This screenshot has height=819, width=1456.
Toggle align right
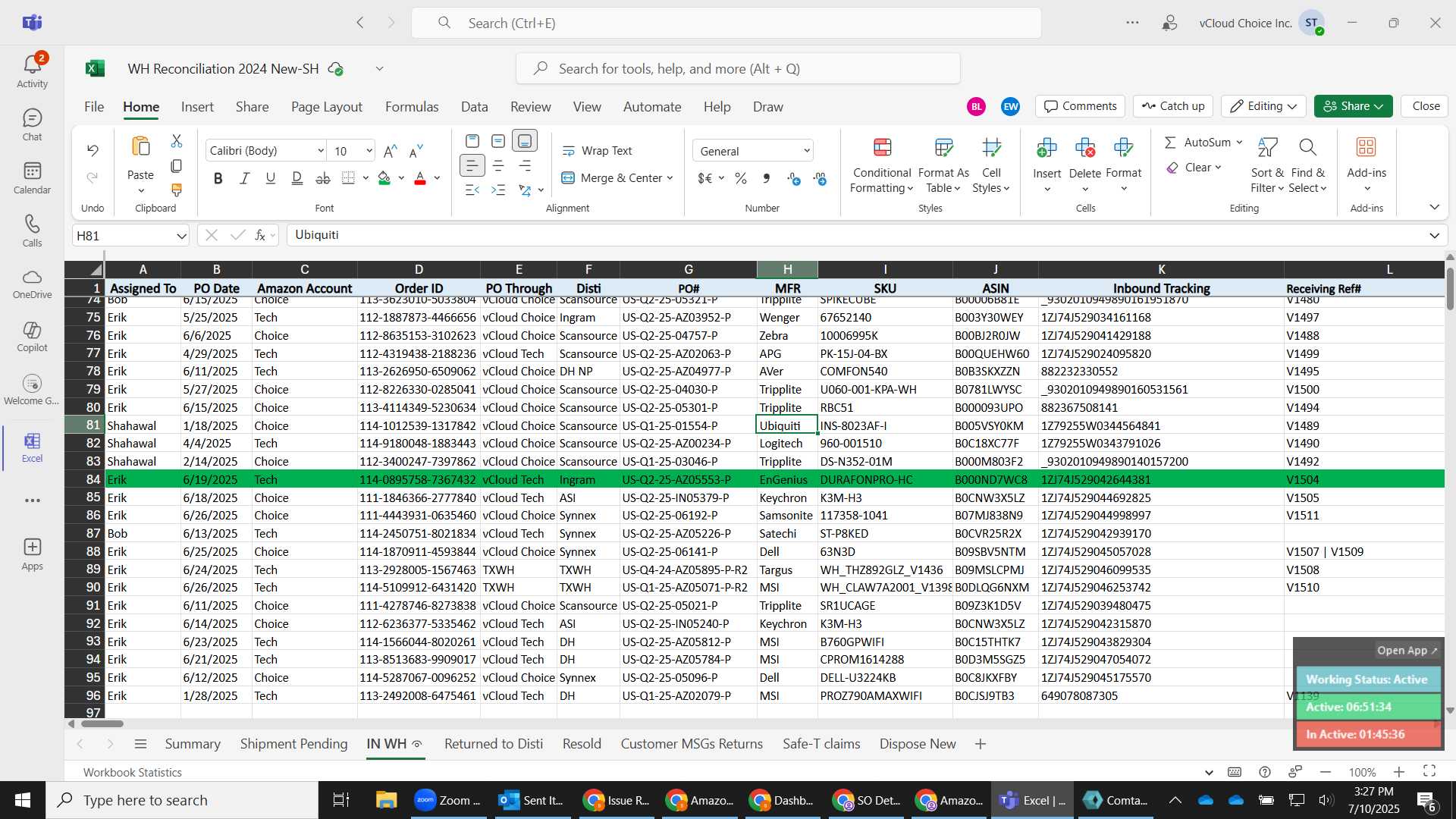point(525,165)
